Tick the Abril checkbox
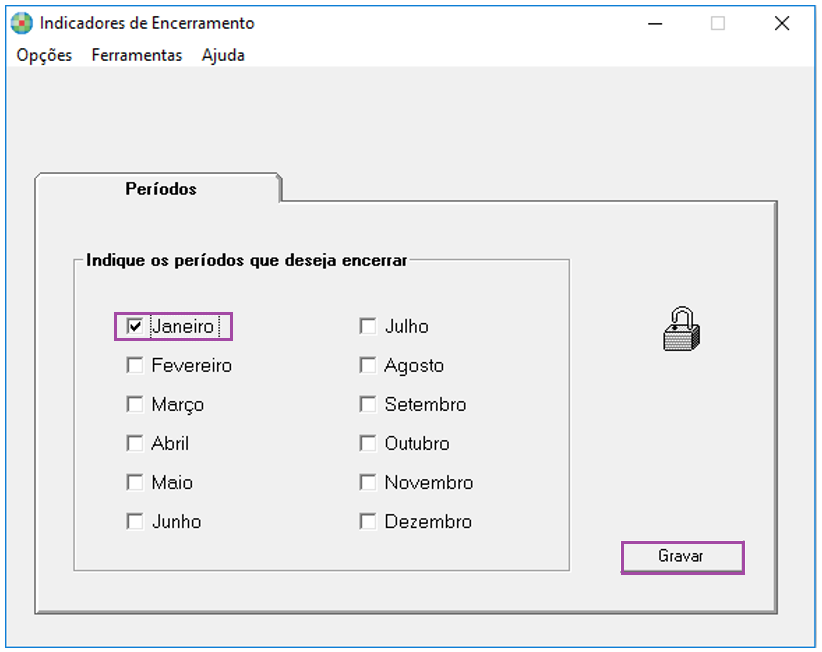Screen dimensions: 822x652 click(135, 443)
